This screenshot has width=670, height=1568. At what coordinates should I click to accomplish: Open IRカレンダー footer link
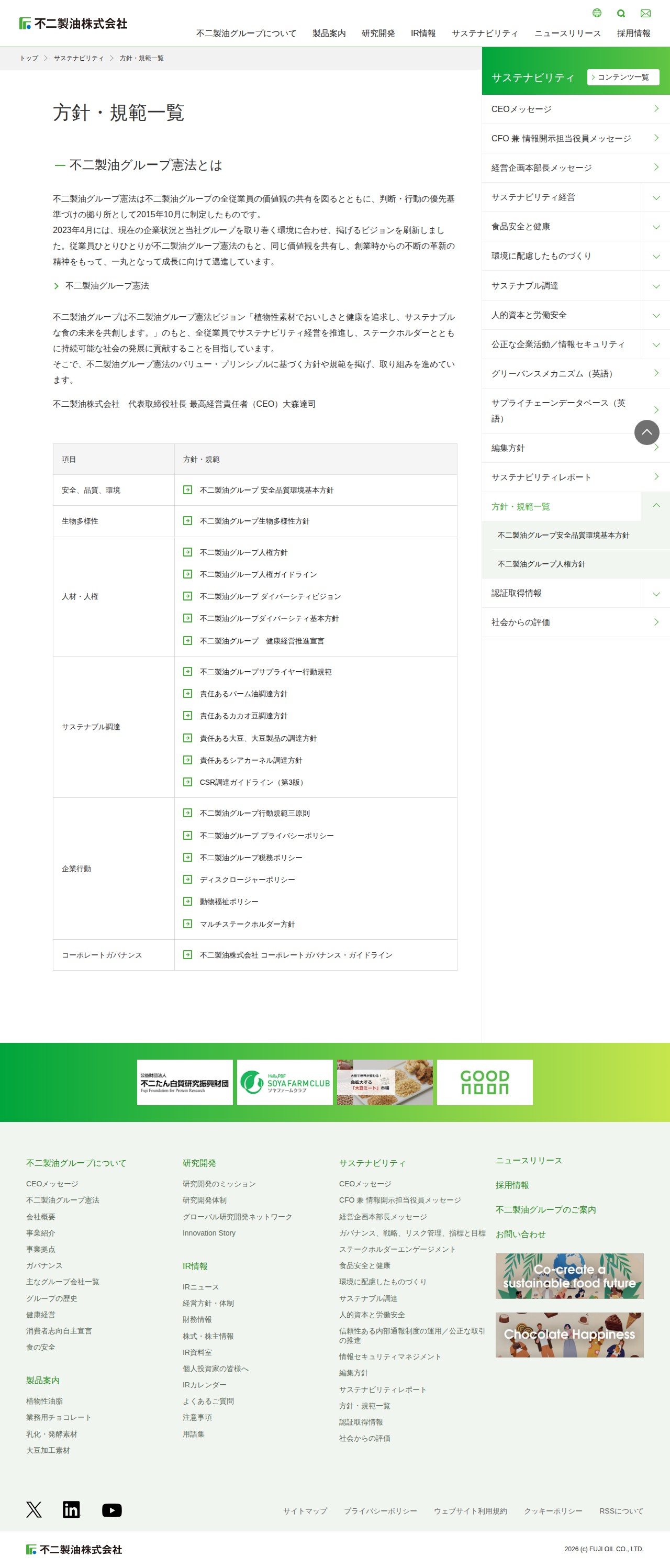(205, 1384)
